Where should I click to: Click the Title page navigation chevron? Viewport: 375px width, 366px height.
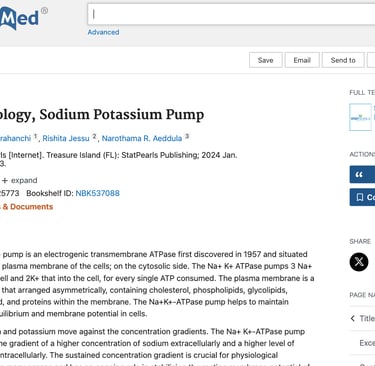[x=353, y=318]
